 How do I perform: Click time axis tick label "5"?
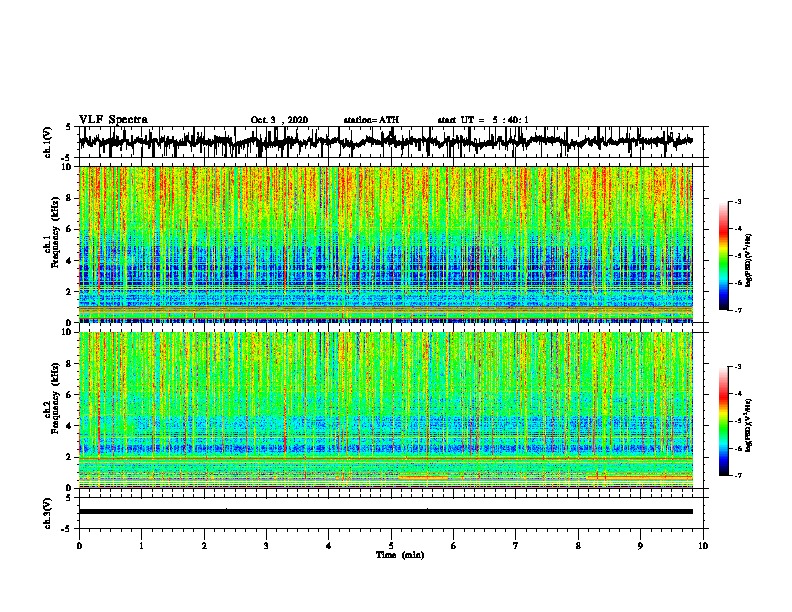[x=391, y=546]
